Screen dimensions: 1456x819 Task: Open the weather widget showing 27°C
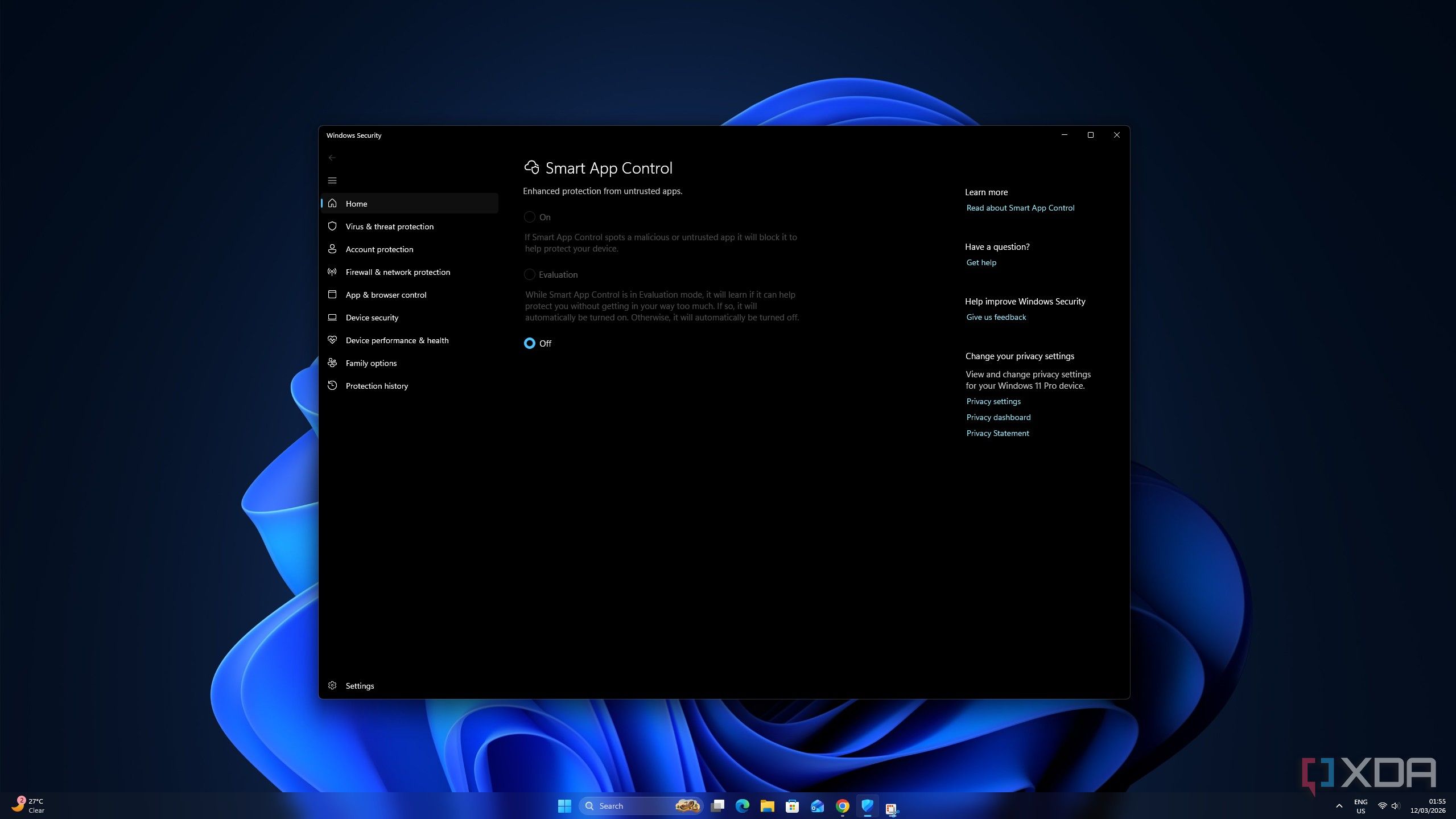coord(28,805)
